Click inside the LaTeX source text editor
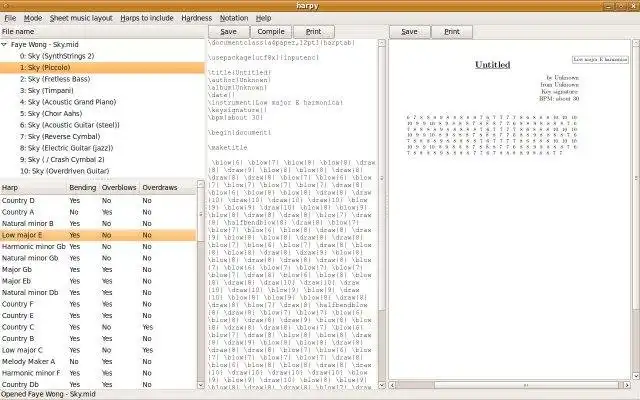Image resolution: width=640 pixels, height=400 pixels. pyautogui.click(x=292, y=214)
